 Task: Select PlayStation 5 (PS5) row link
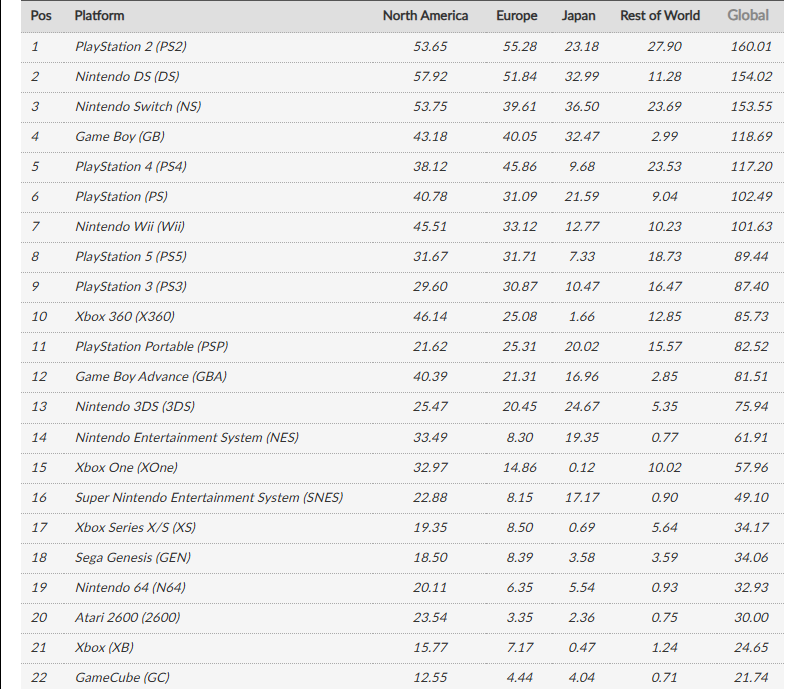click(x=145, y=256)
